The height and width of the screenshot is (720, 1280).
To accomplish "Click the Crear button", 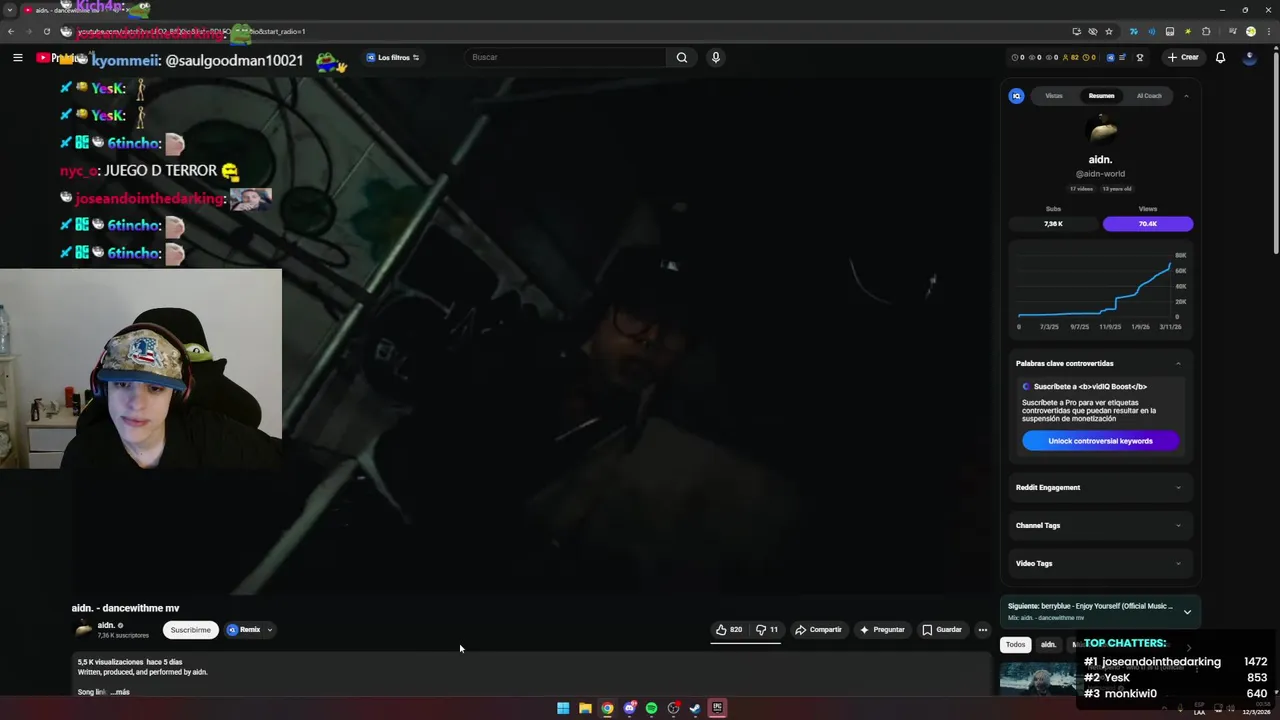I will [1182, 57].
